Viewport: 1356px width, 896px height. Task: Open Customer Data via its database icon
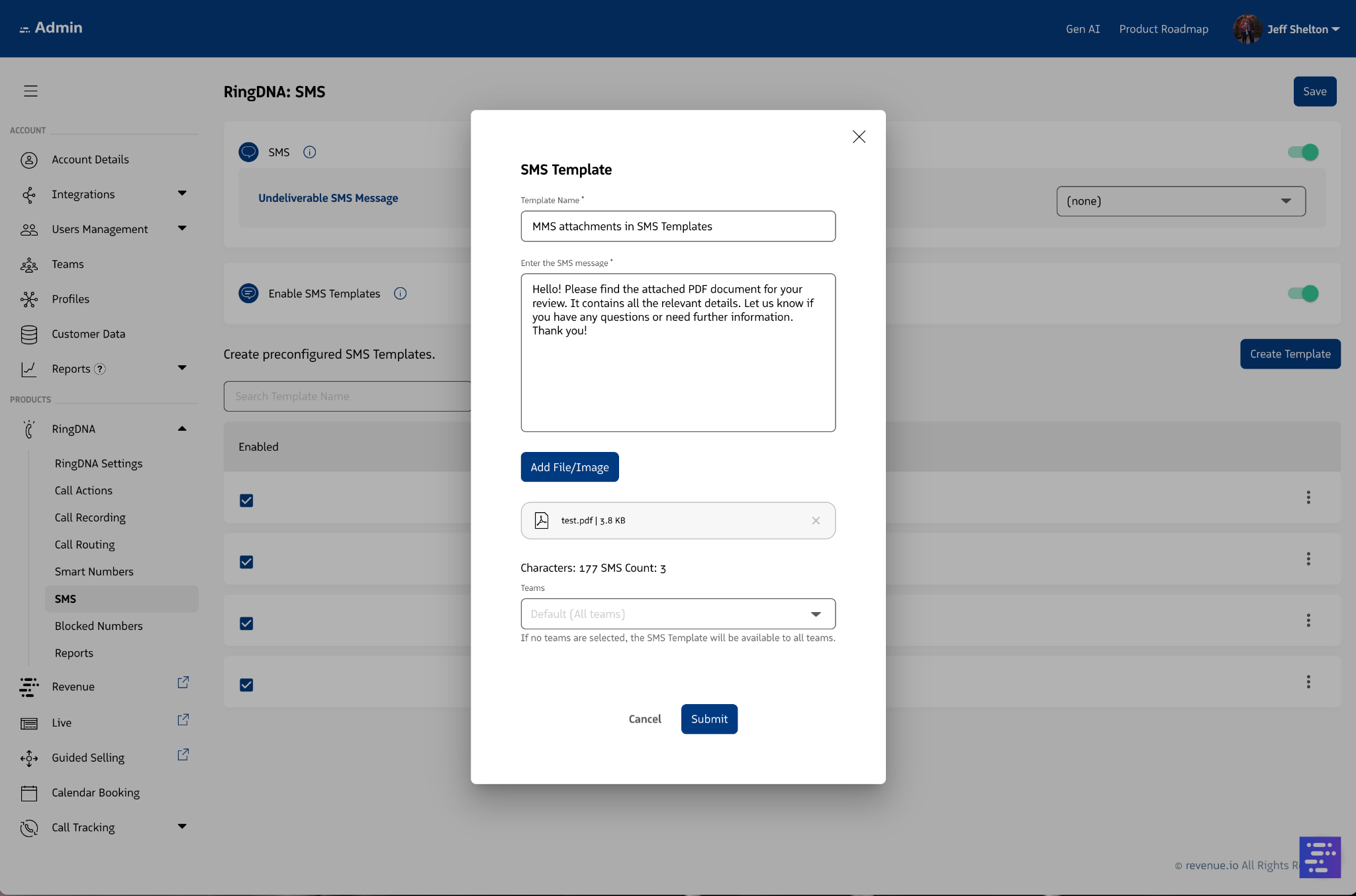[x=29, y=334]
